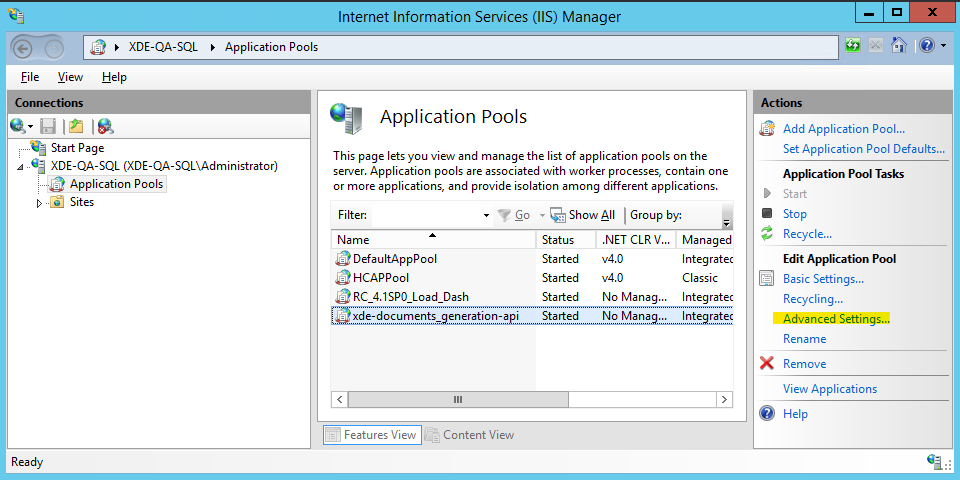The width and height of the screenshot is (960, 480).
Task: Click the forward navigation arrow
Action: 54,48
